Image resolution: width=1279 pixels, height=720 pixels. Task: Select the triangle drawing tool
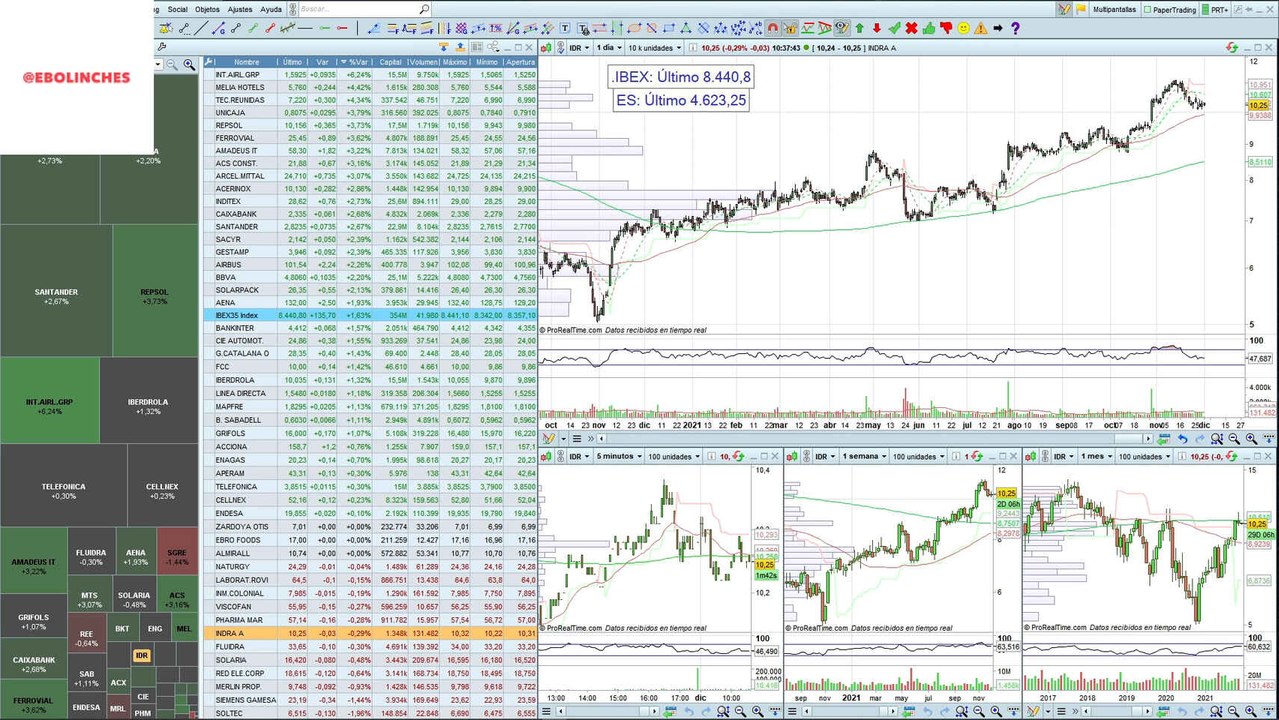coord(686,28)
